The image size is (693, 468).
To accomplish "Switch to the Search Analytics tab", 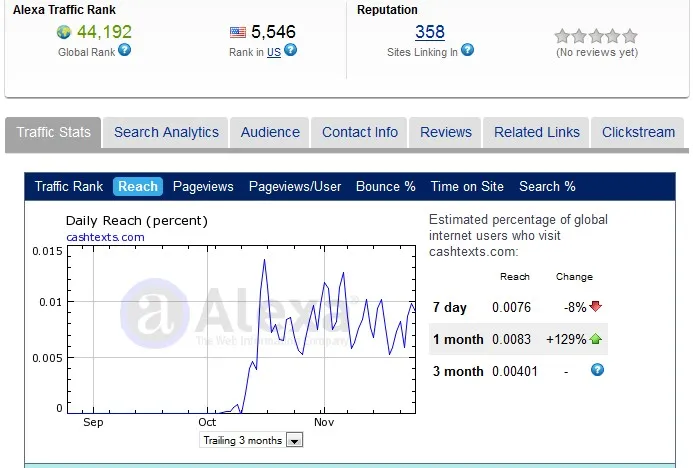I will (x=166, y=132).
